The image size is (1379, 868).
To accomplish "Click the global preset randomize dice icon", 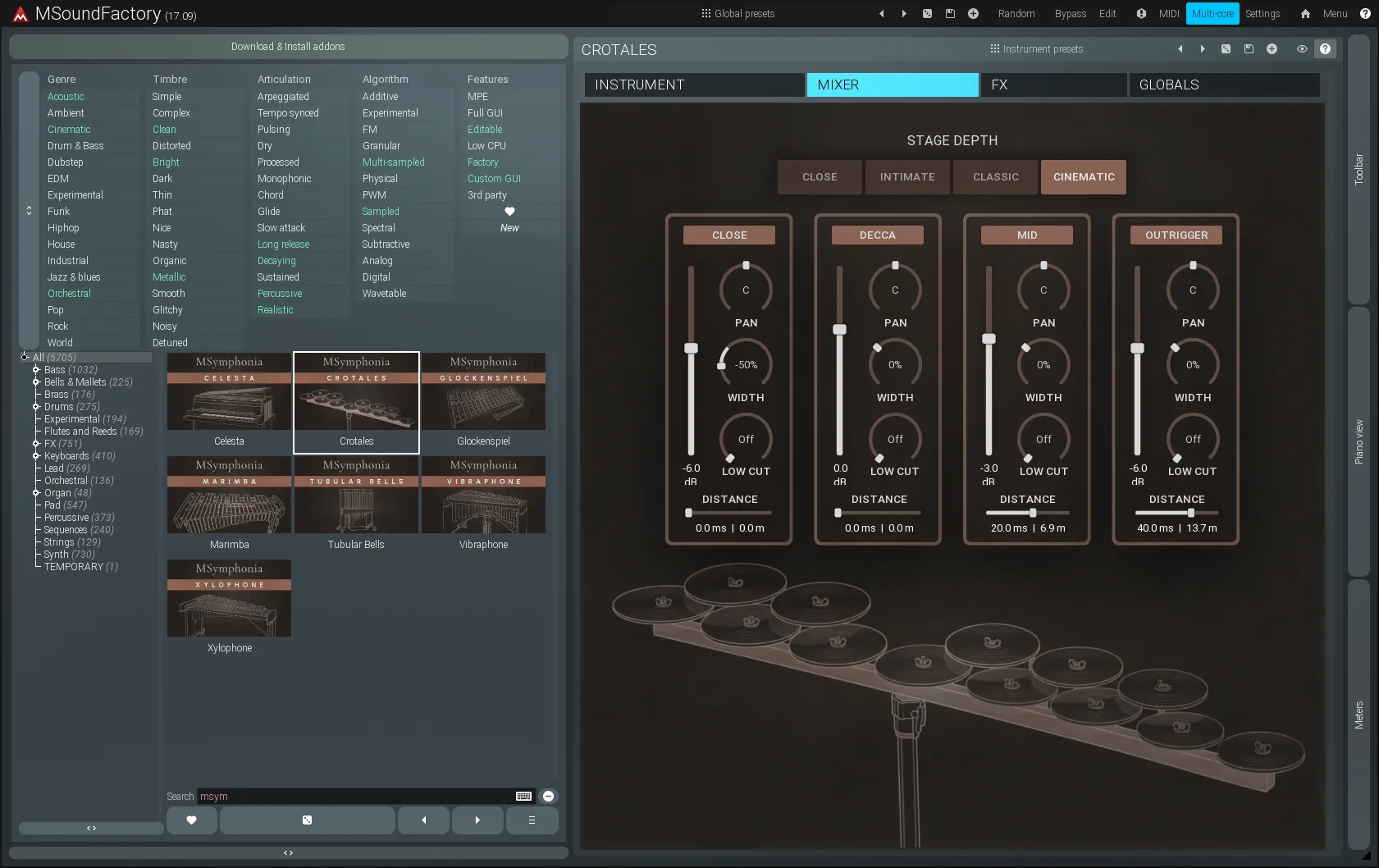I will pyautogui.click(x=927, y=14).
